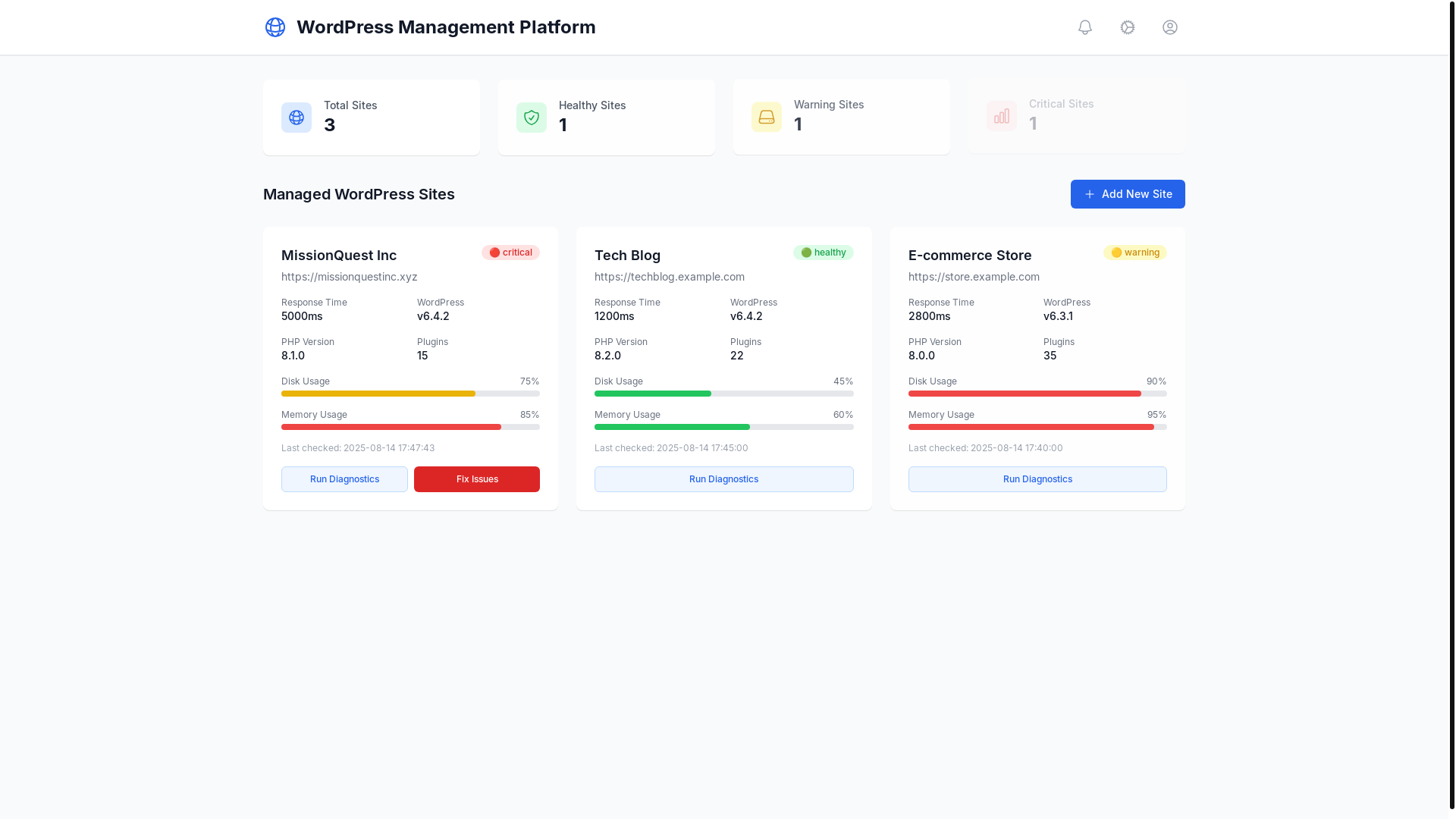The image size is (1456, 819).
Task: Click Add New Site button
Action: (x=1128, y=194)
